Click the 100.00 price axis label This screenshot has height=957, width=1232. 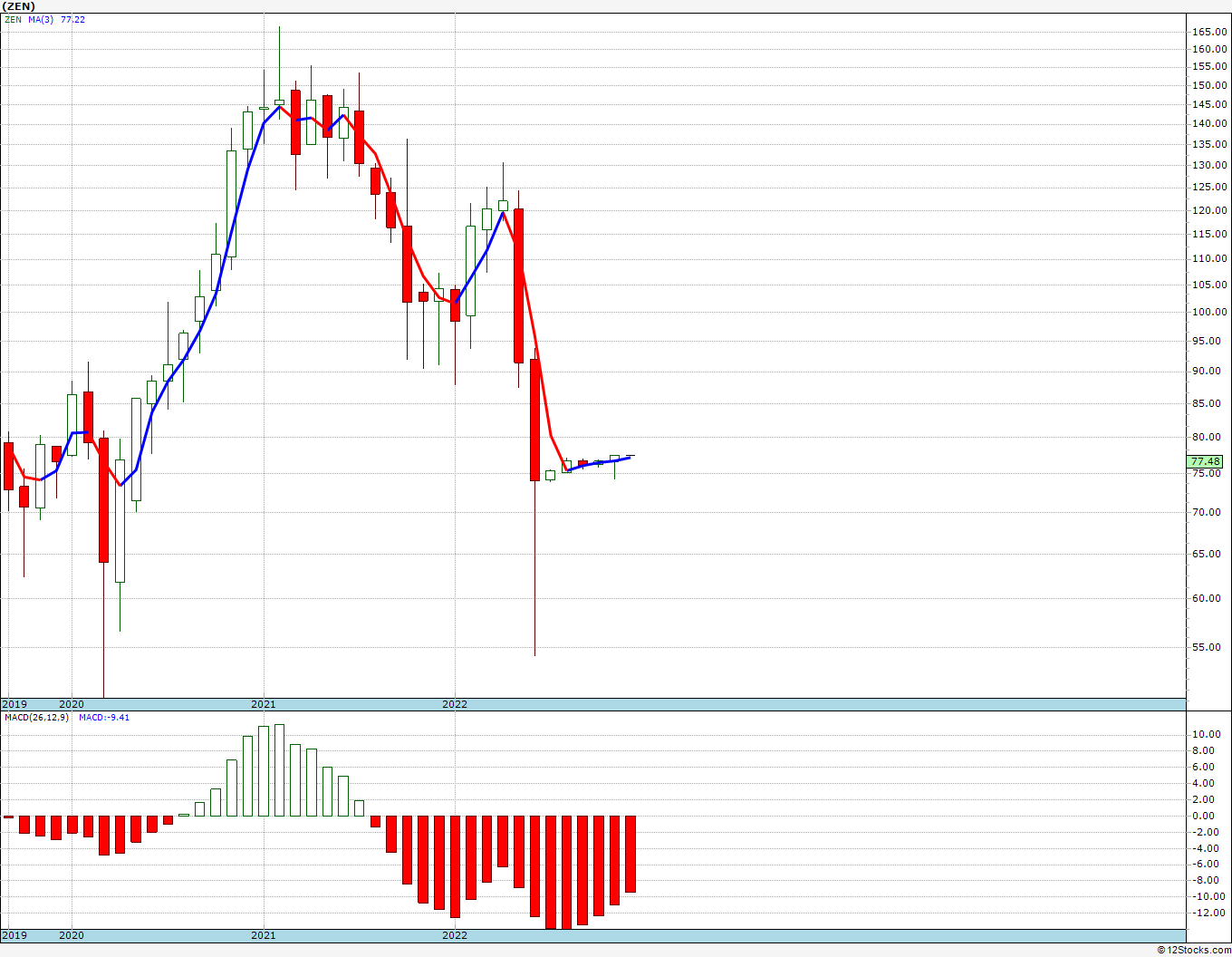click(1209, 312)
